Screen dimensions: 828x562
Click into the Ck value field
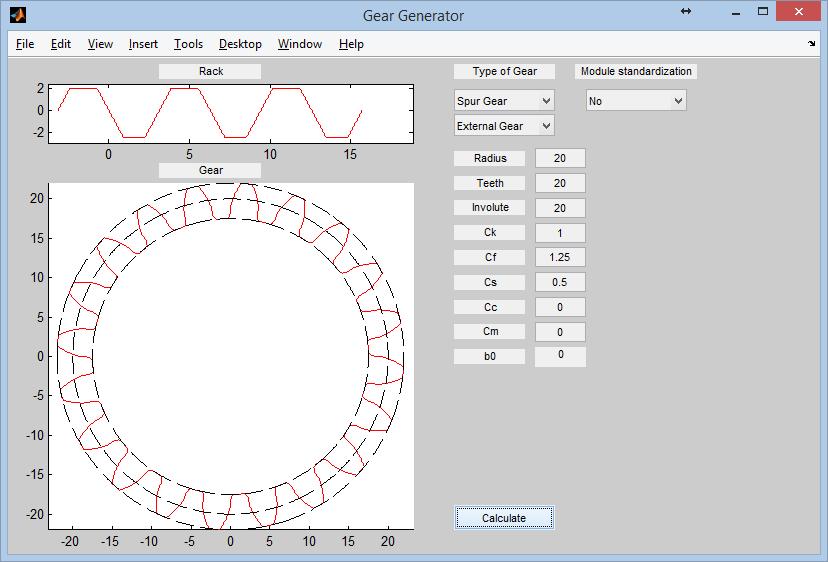click(x=560, y=232)
